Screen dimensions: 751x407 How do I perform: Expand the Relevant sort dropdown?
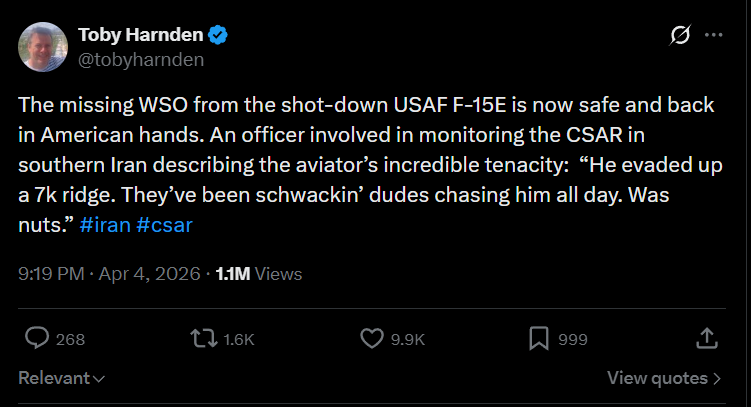click(x=61, y=378)
